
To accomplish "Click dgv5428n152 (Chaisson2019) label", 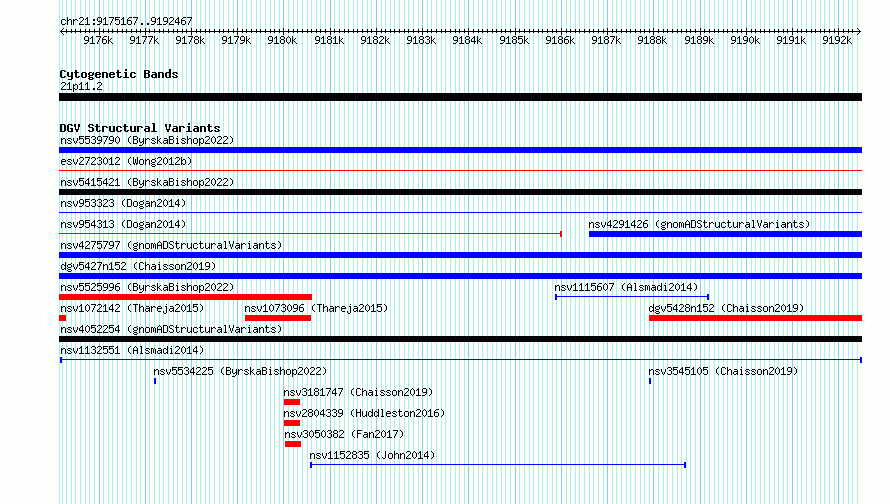I will [726, 308].
